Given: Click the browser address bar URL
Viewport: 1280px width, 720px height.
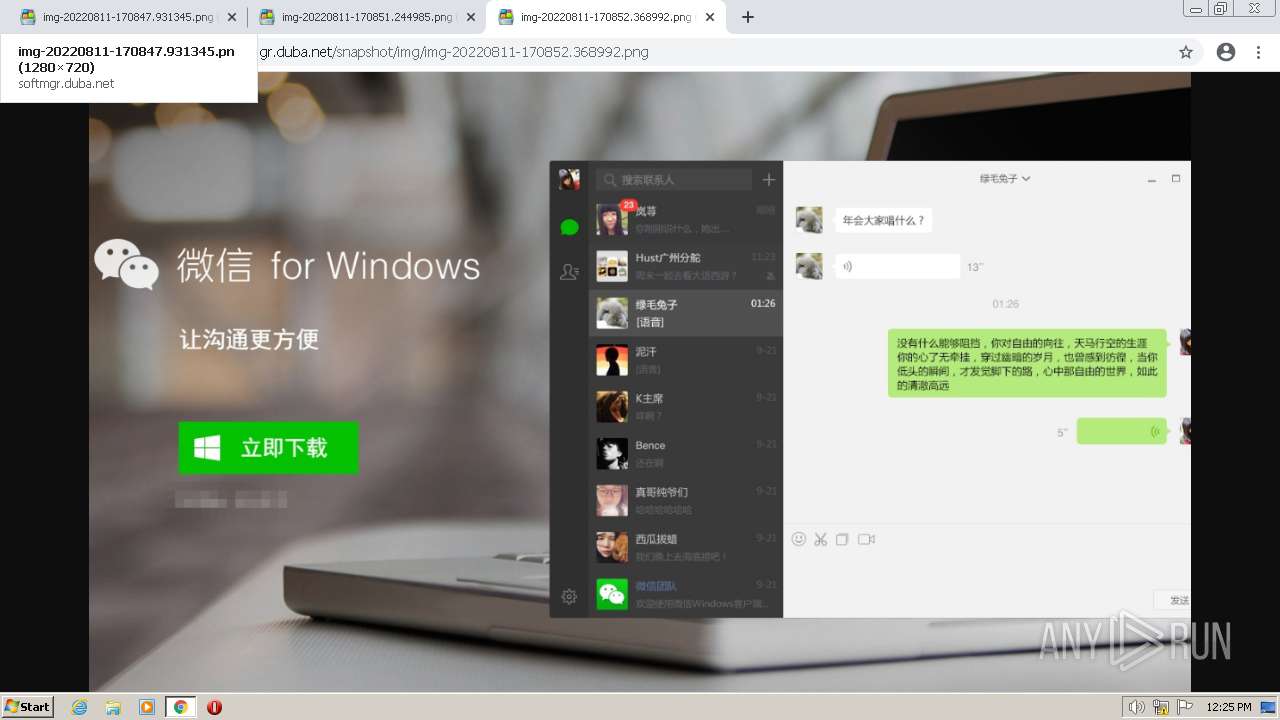Looking at the screenshot, I should [454, 52].
